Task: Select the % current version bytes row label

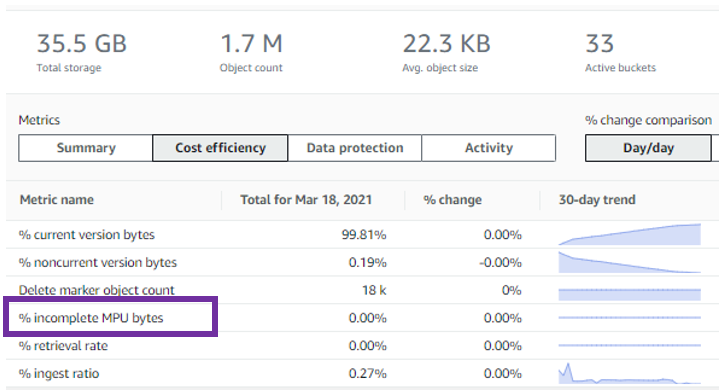Action: pyautogui.click(x=87, y=235)
